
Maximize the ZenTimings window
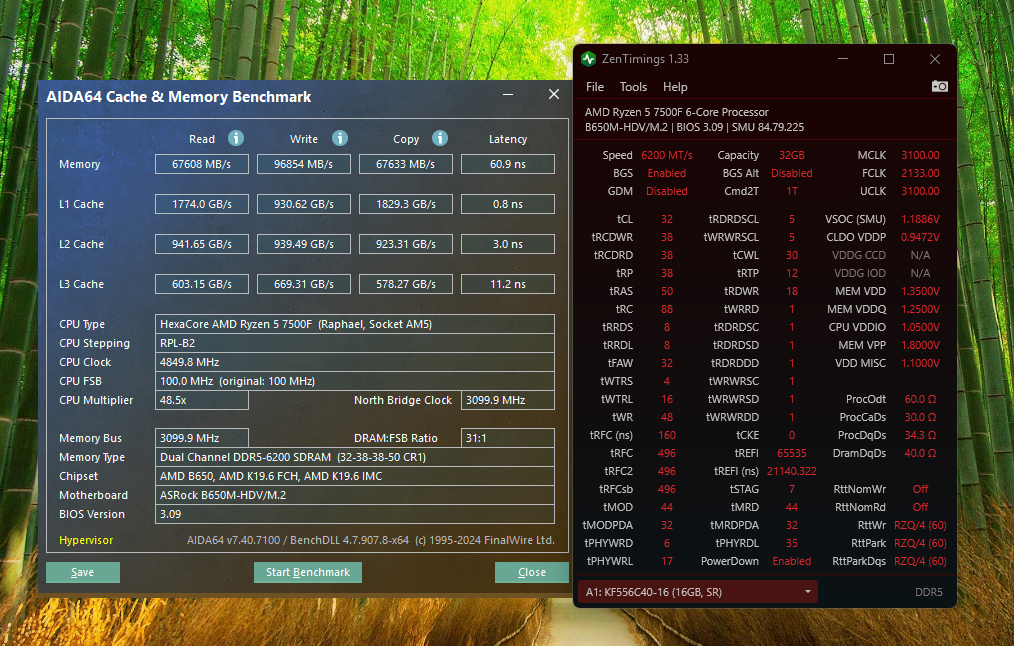[889, 59]
